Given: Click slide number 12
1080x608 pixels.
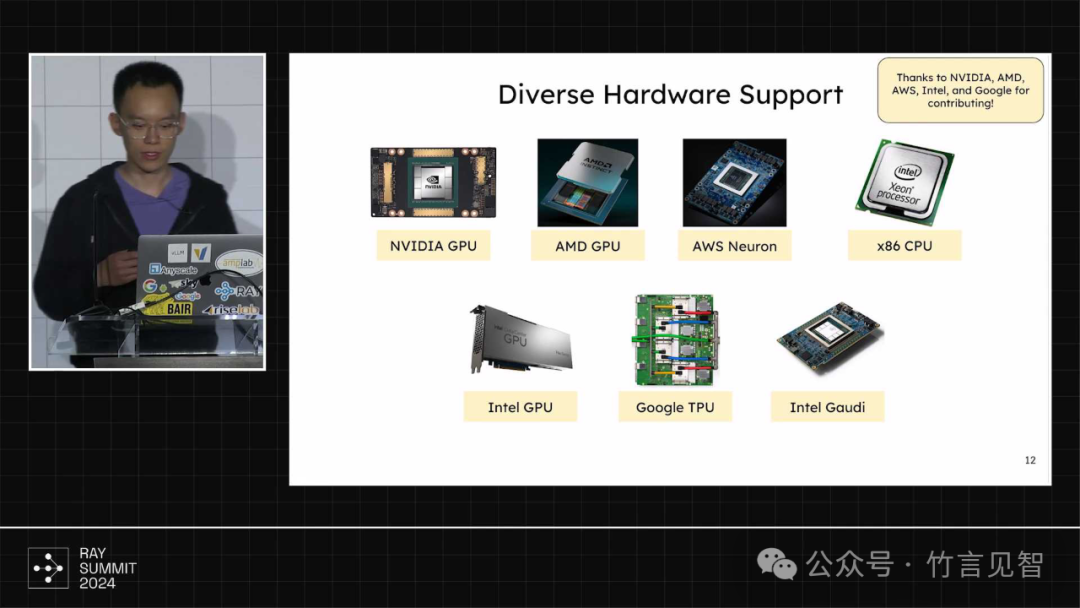Looking at the screenshot, I should point(1030,460).
